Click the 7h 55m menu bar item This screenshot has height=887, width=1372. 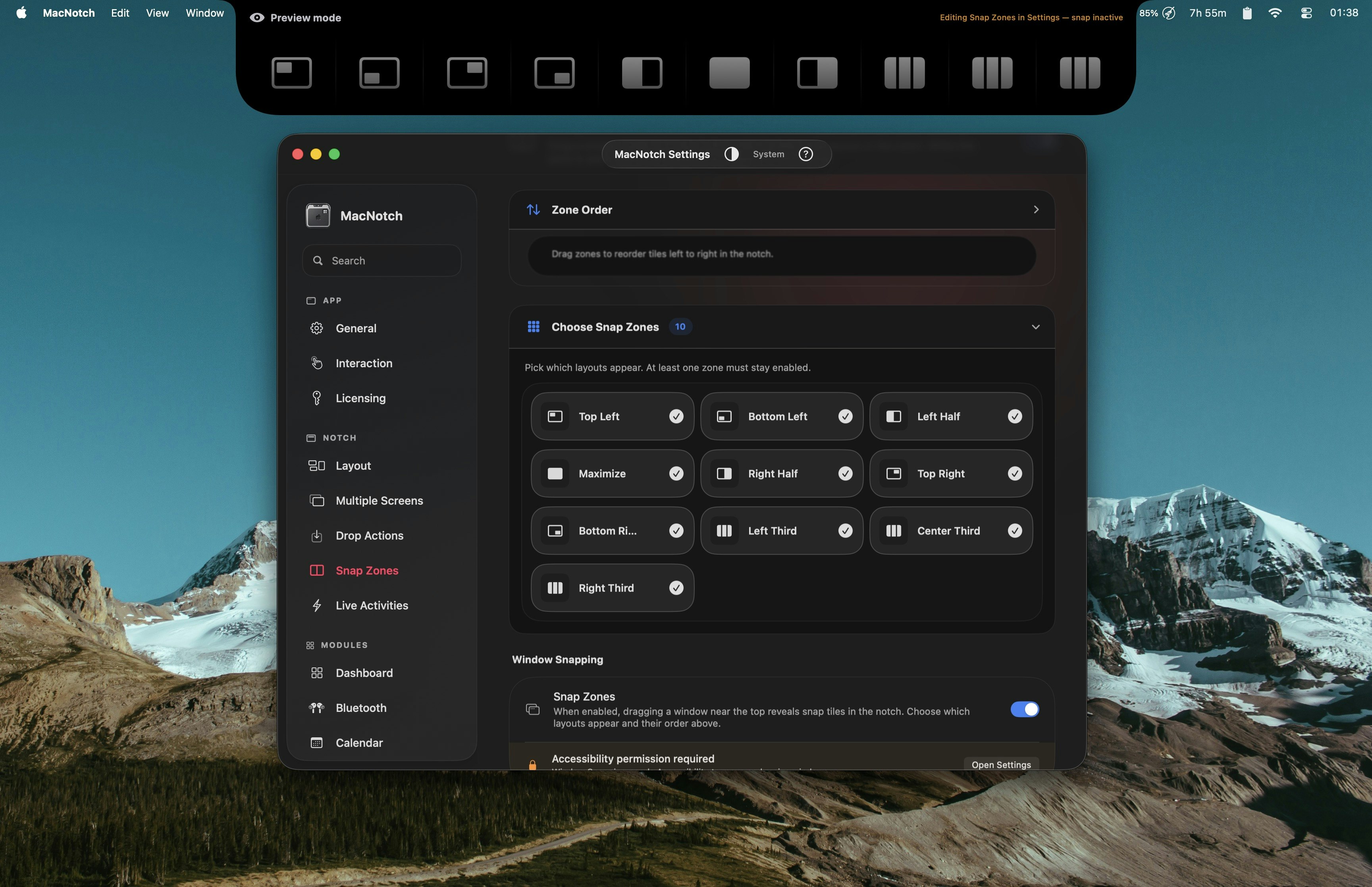[1207, 13]
